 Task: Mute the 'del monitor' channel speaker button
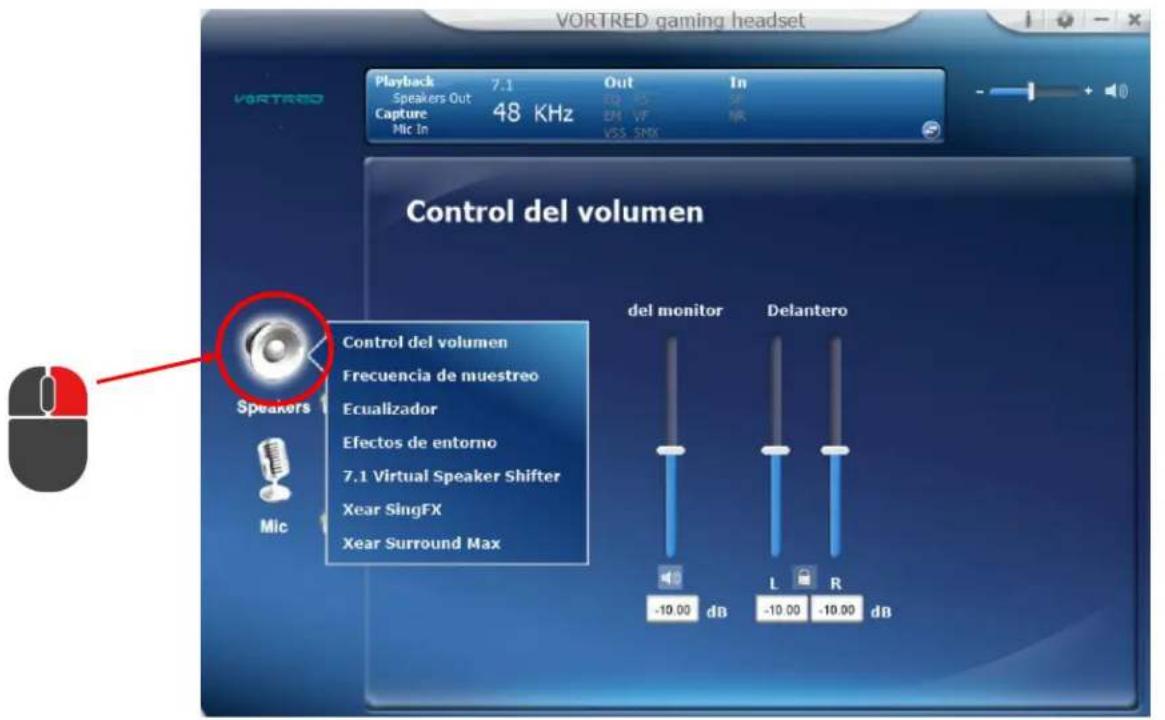click(670, 577)
